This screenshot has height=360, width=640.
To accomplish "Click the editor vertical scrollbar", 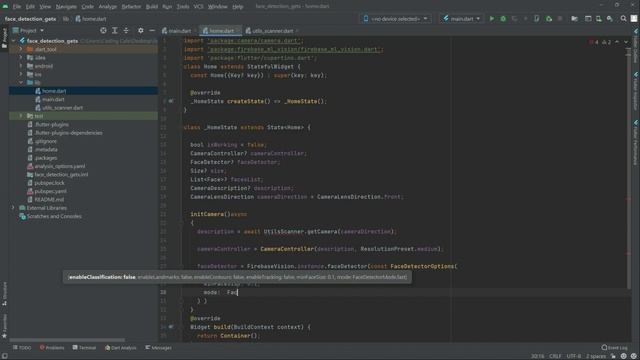I will click(x=629, y=167).
